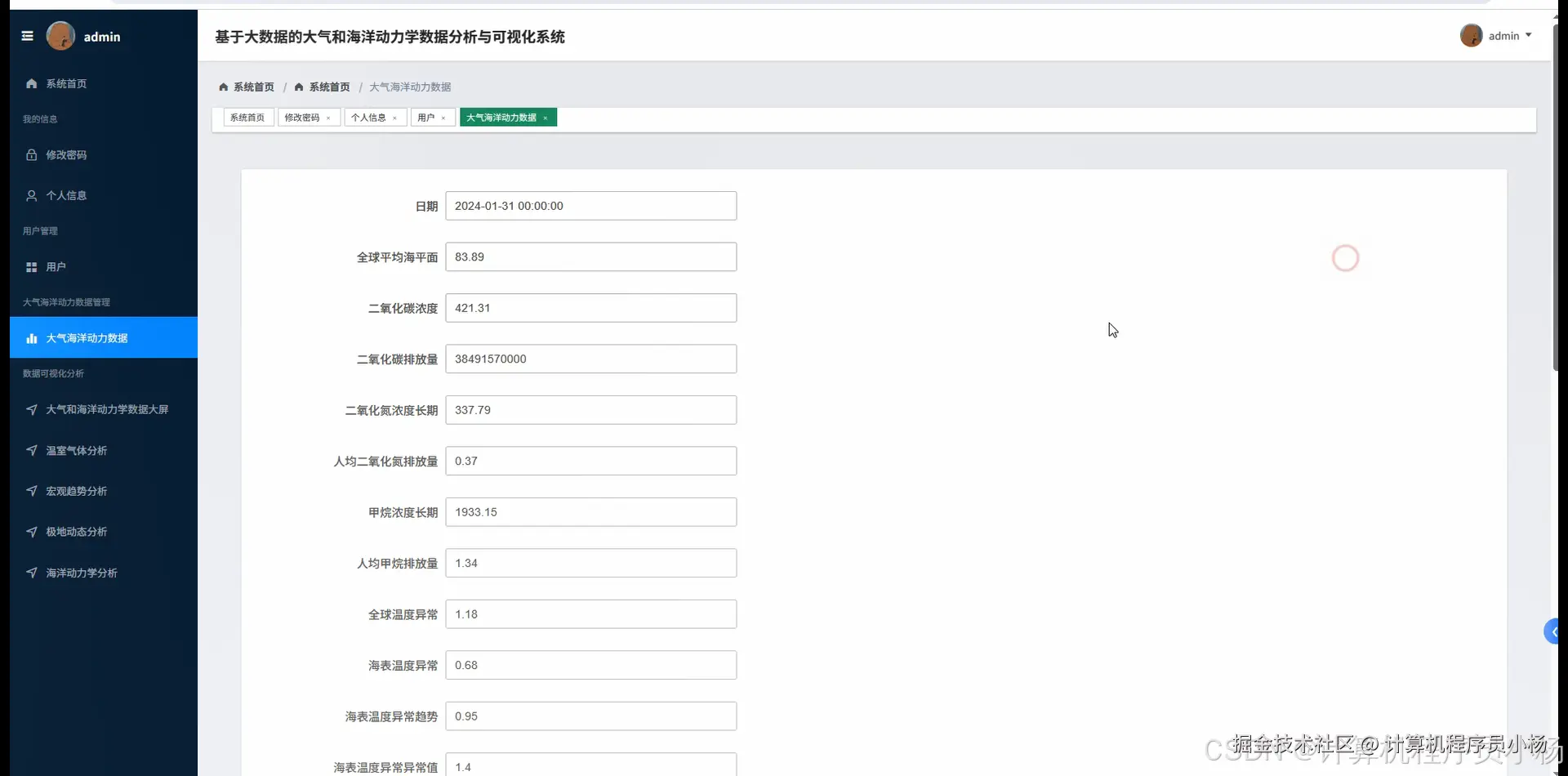
Task: Close the 大气海洋动力数据 tab
Action: tap(546, 118)
